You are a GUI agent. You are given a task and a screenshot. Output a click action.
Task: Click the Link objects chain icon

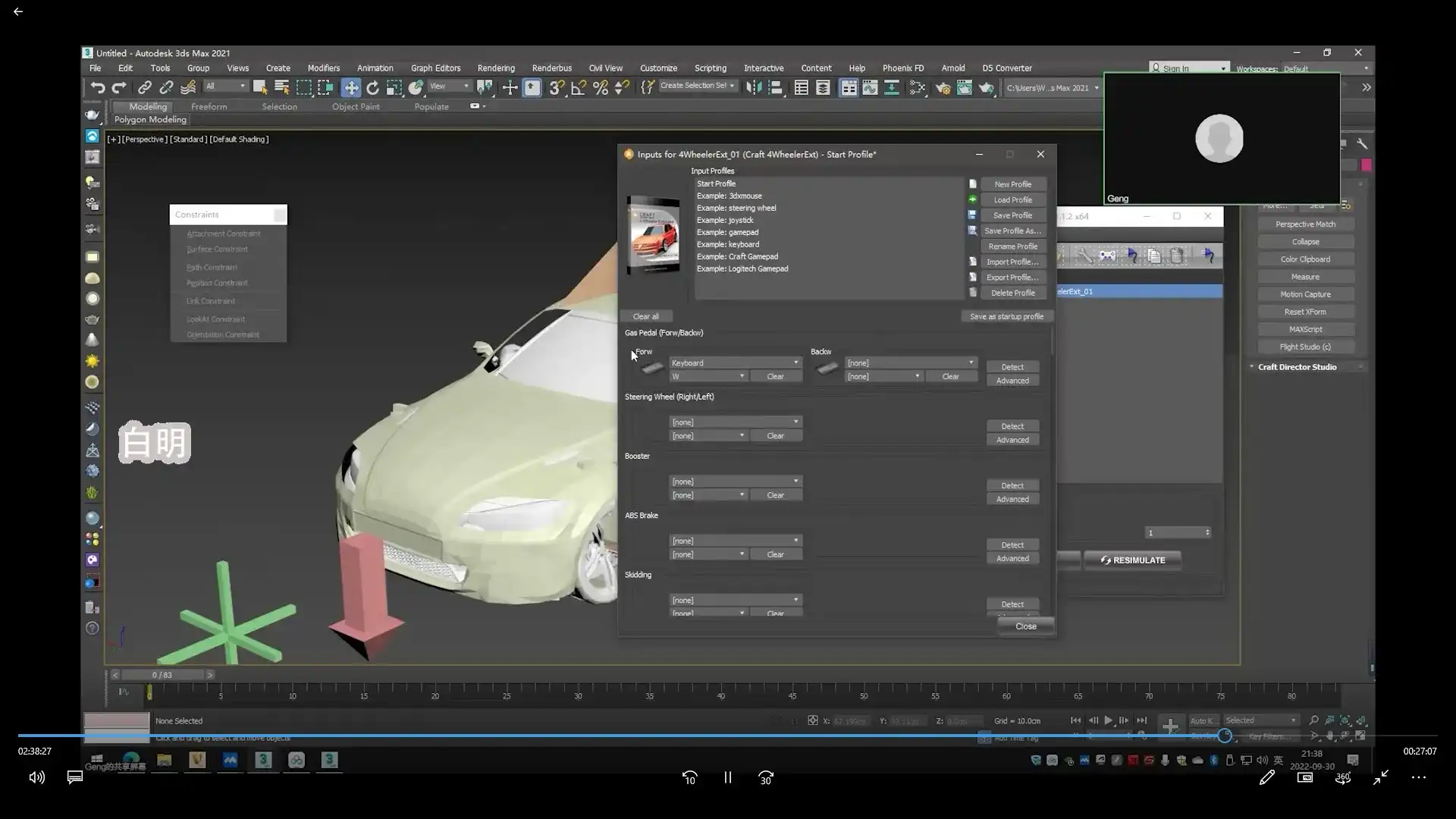tap(144, 88)
